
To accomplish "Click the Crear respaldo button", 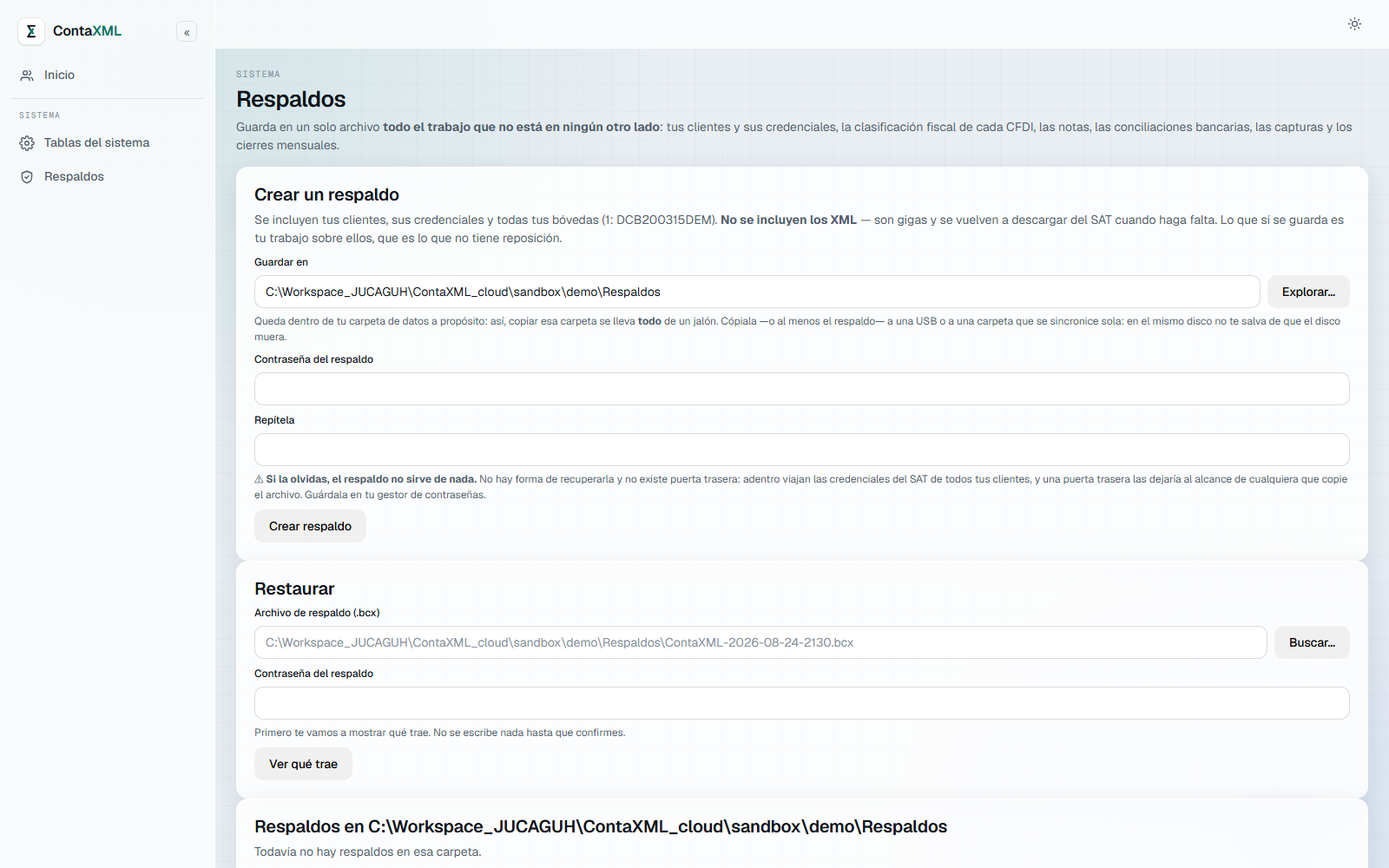I will pos(310,526).
